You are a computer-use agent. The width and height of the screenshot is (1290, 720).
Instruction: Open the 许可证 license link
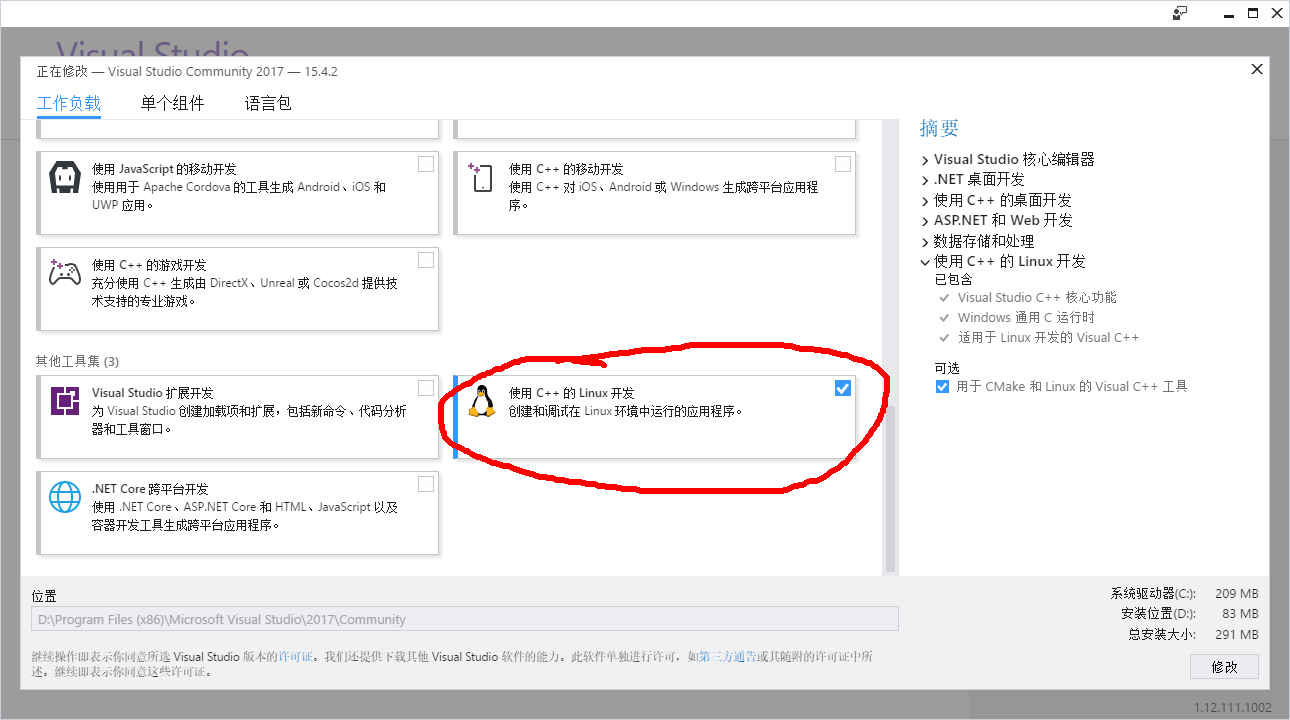click(x=296, y=657)
